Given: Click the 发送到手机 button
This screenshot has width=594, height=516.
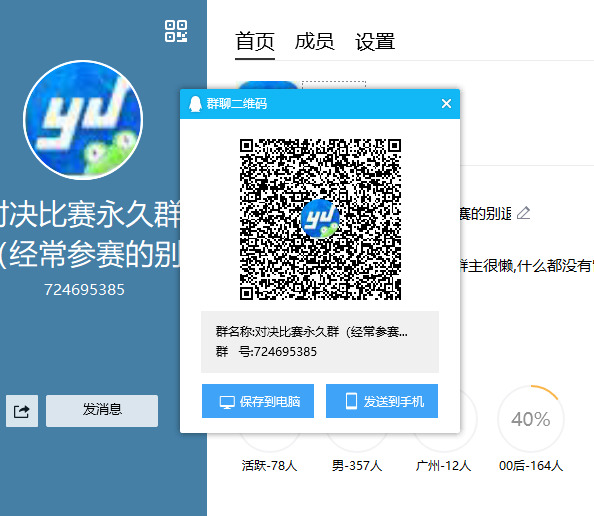Looking at the screenshot, I should 382,401.
